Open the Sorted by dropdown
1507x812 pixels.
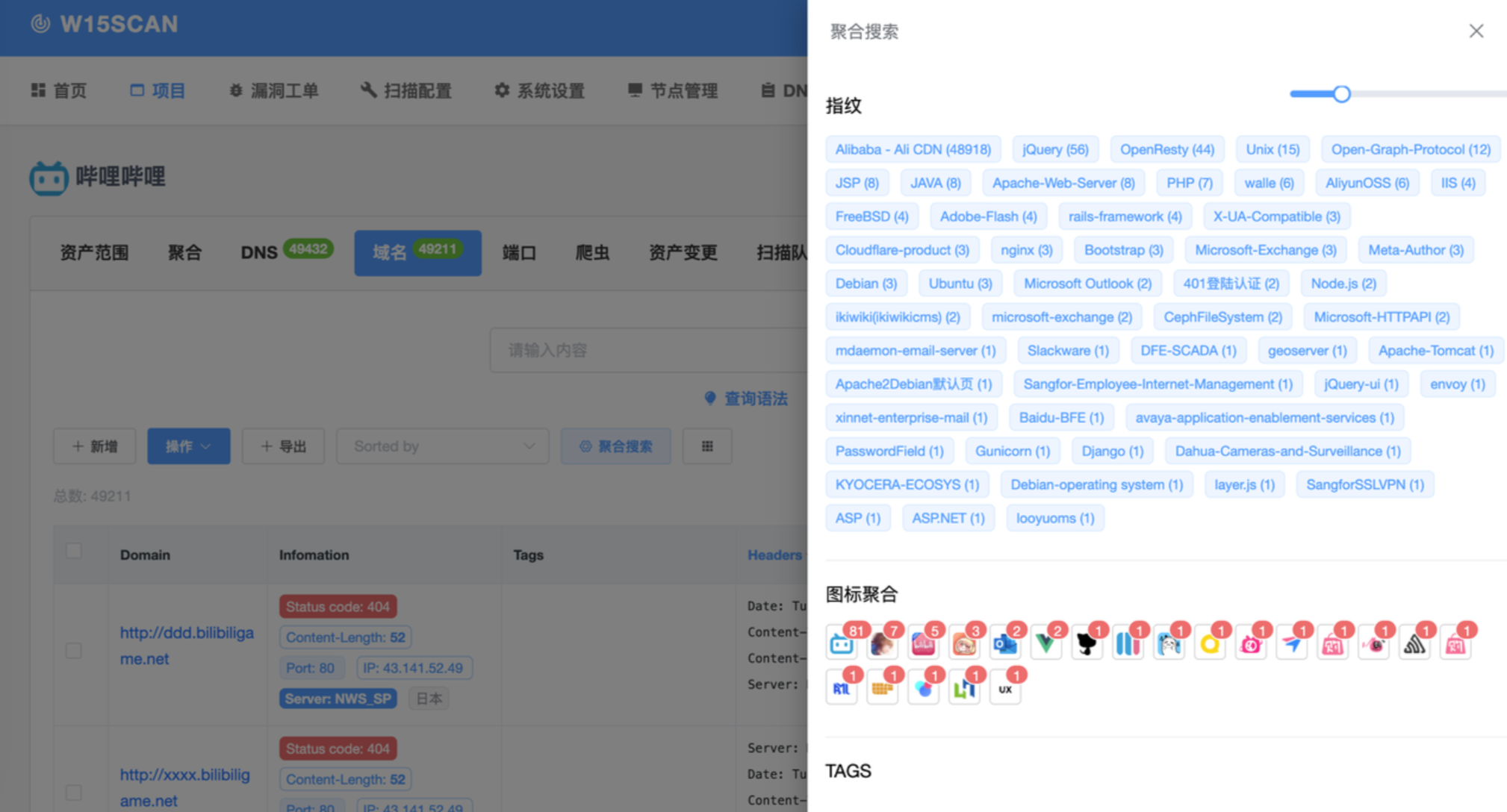click(443, 446)
